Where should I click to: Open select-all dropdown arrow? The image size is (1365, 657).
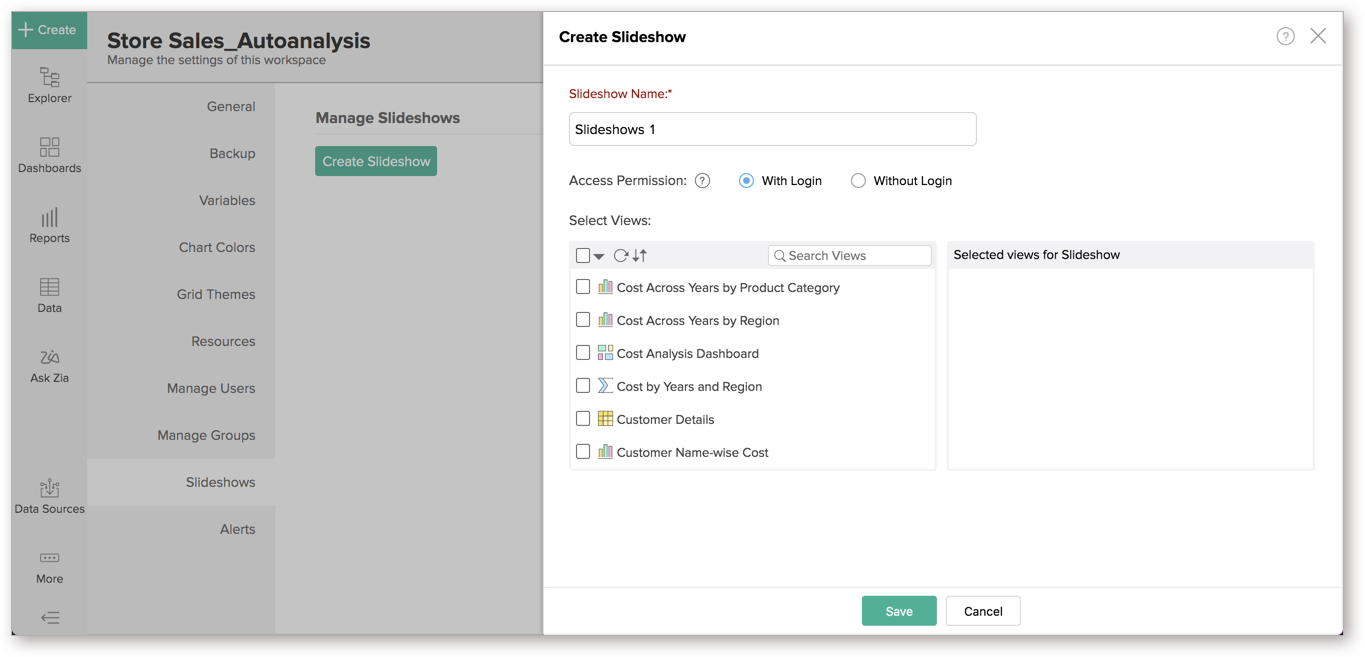pos(599,257)
